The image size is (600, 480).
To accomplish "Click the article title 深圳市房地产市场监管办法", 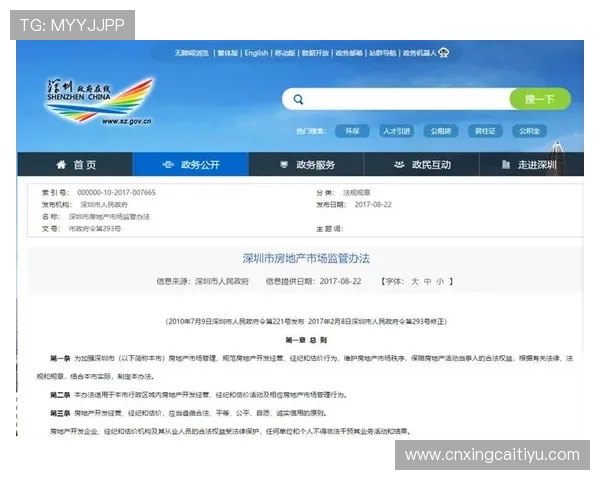I will 306,258.
